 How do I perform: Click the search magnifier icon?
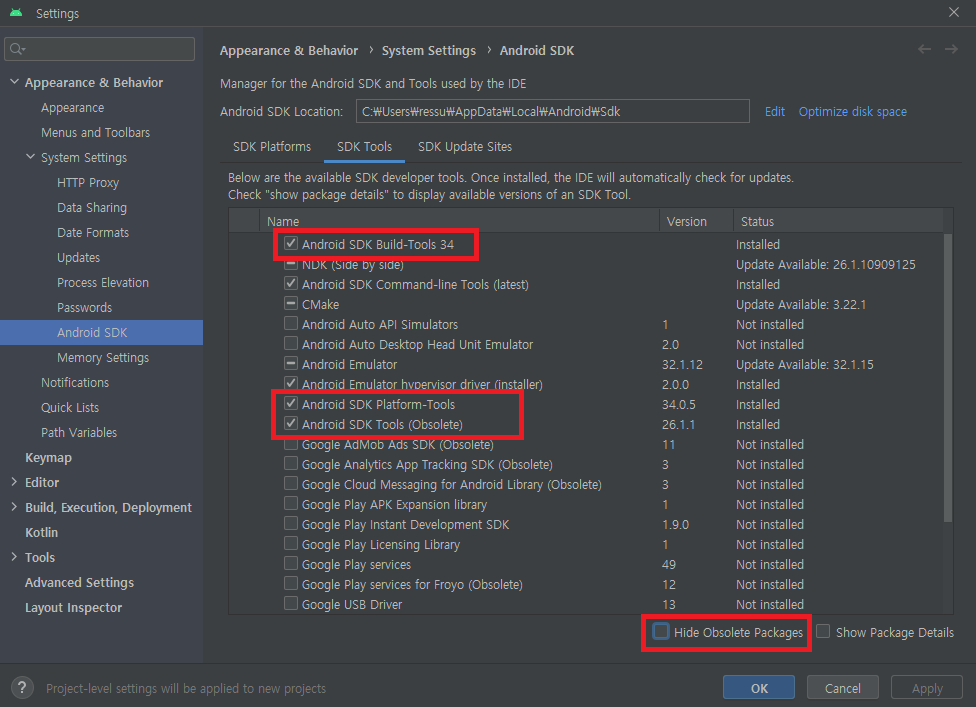tap(17, 49)
